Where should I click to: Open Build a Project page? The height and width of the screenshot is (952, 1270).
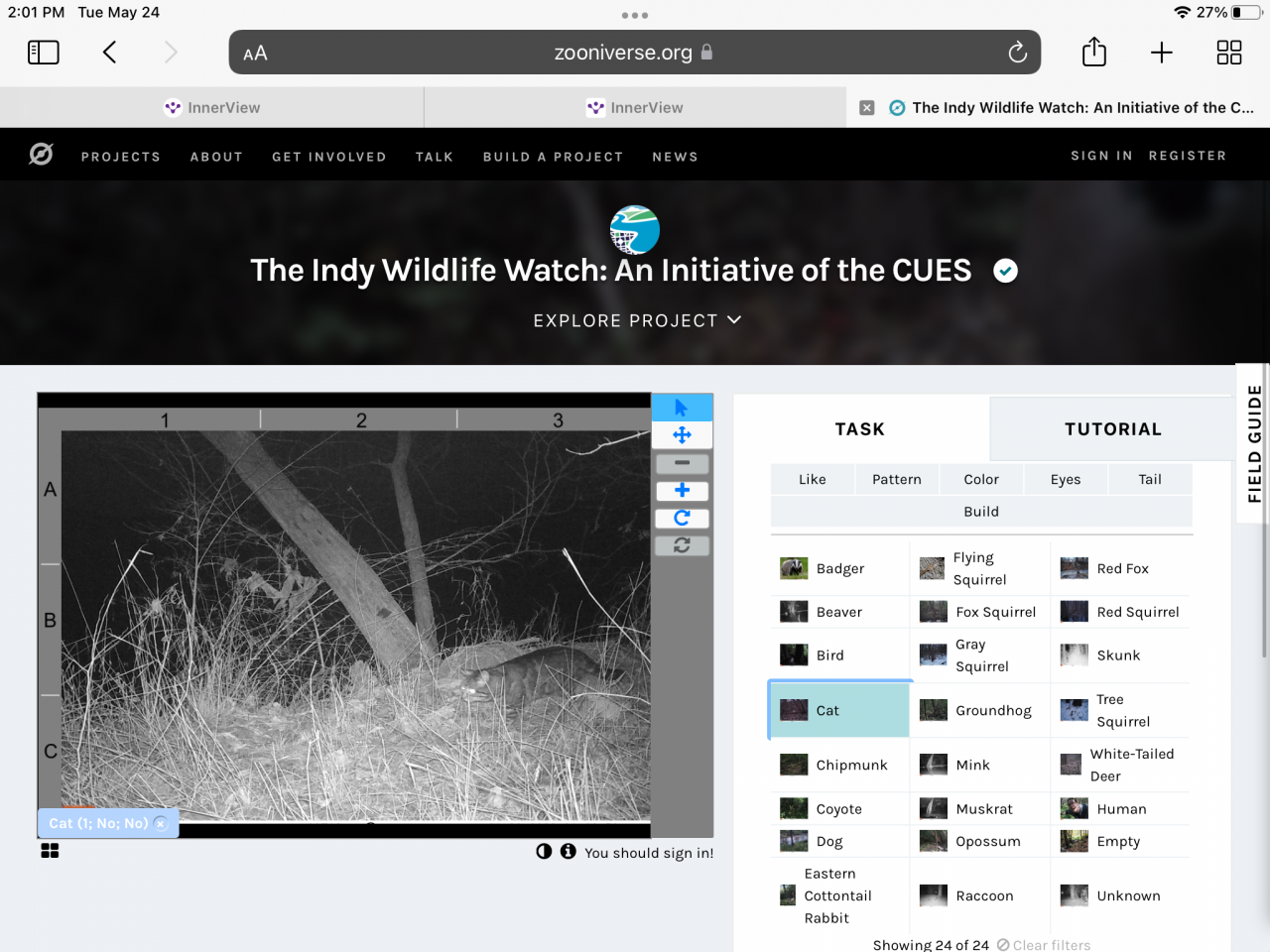click(x=554, y=157)
